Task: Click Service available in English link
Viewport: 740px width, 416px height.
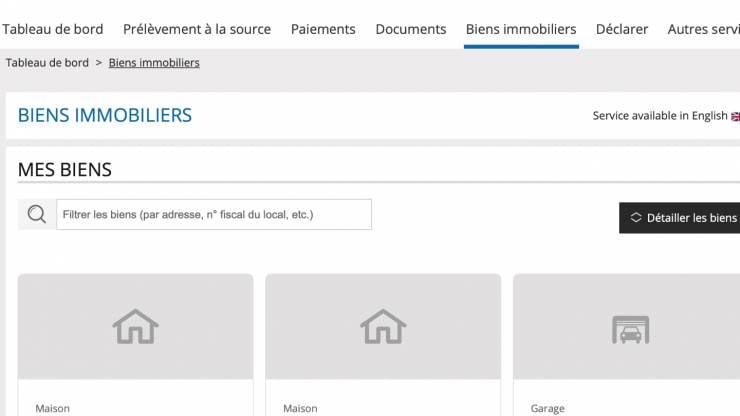Action: pyautogui.click(x=660, y=116)
